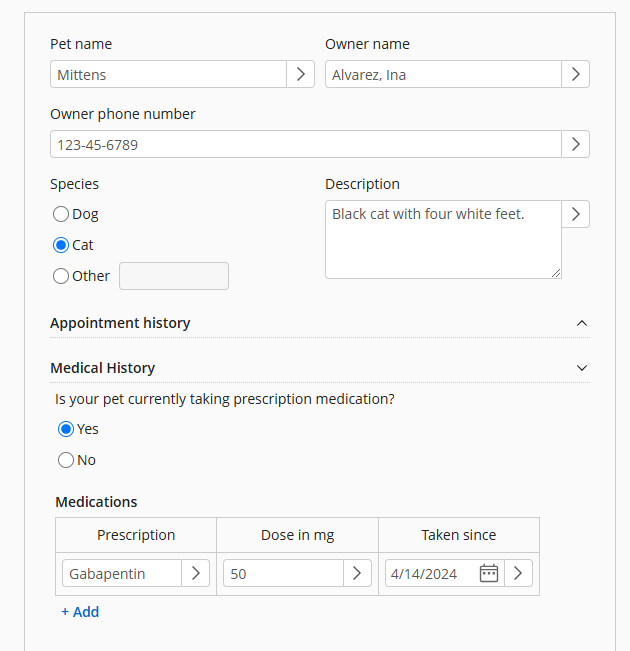
Task: Click the arrow button after the Taken since date
Action: (518, 573)
